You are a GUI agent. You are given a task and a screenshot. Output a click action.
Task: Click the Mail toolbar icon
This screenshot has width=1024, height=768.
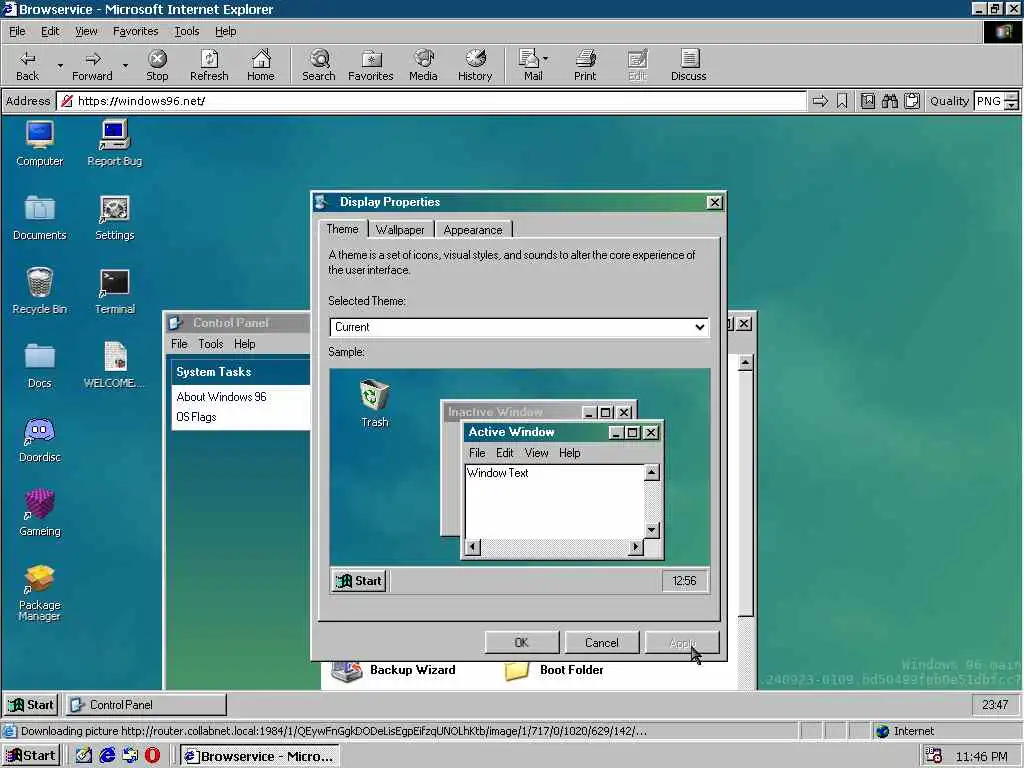click(x=528, y=59)
